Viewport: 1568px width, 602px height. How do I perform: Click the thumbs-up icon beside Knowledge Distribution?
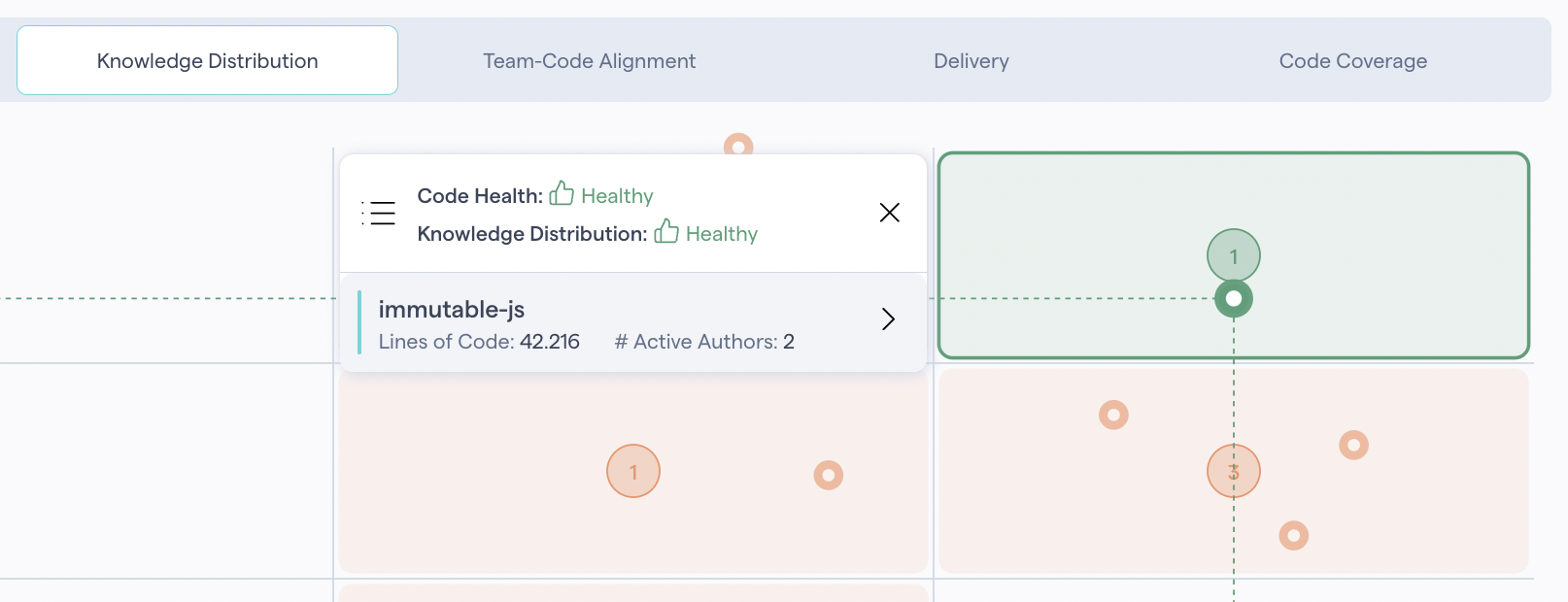pos(666,232)
